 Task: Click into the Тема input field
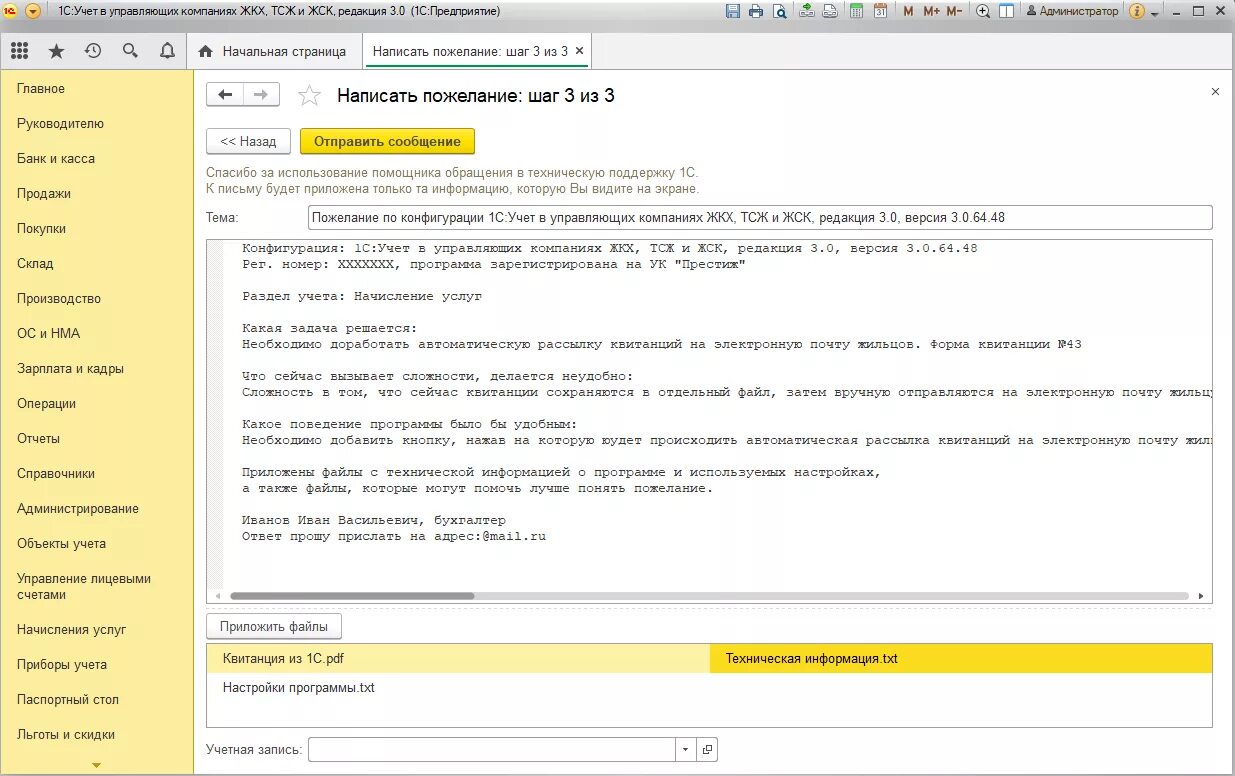[760, 217]
